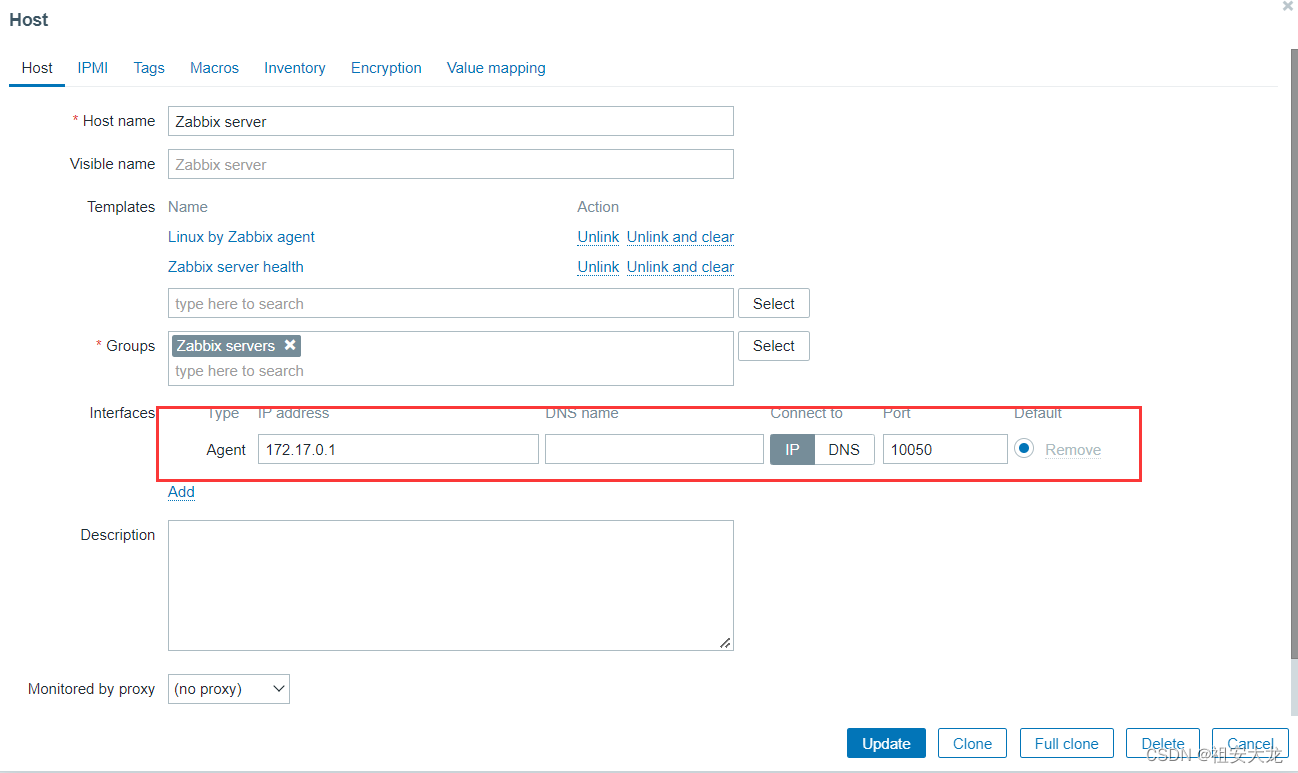Viewport: 1298px width, 773px height.
Task: Set Connect to IP toggle
Action: point(792,449)
